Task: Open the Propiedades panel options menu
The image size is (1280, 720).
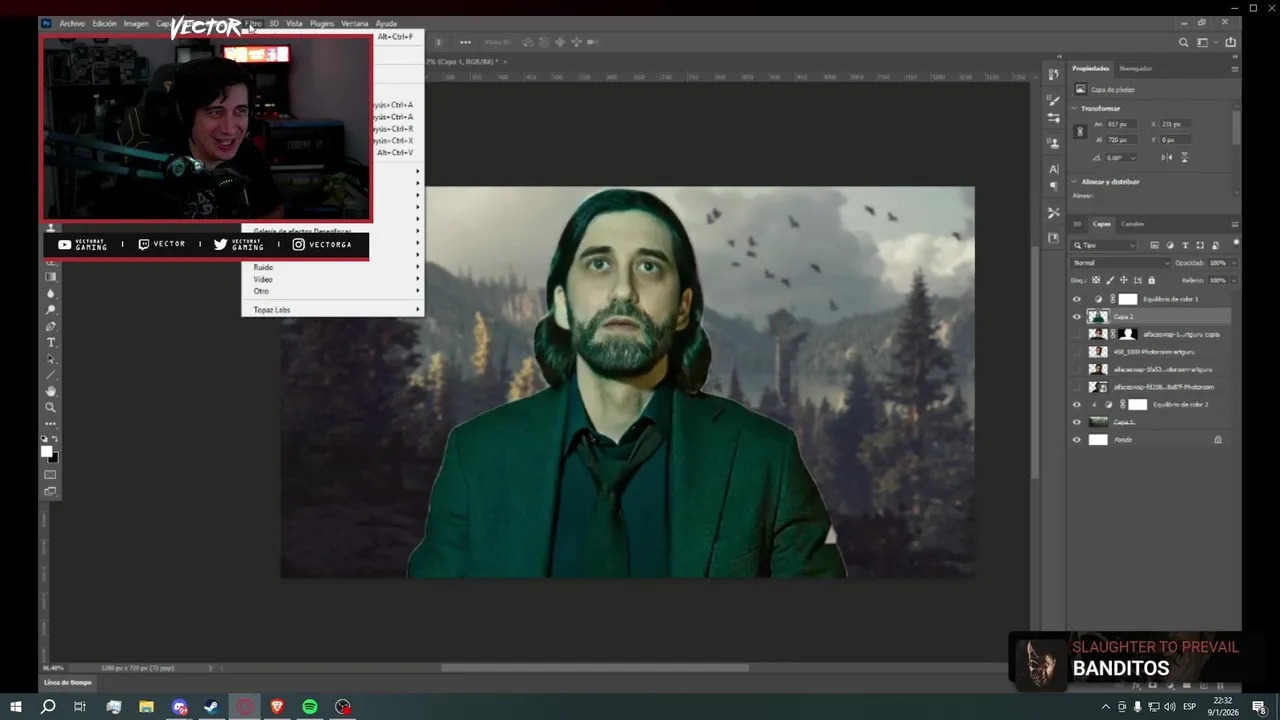Action: 1235,69
